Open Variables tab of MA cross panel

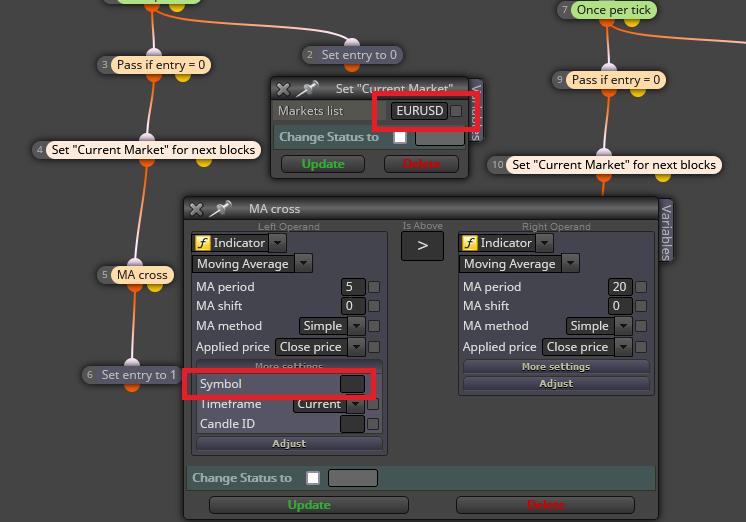[x=666, y=232]
